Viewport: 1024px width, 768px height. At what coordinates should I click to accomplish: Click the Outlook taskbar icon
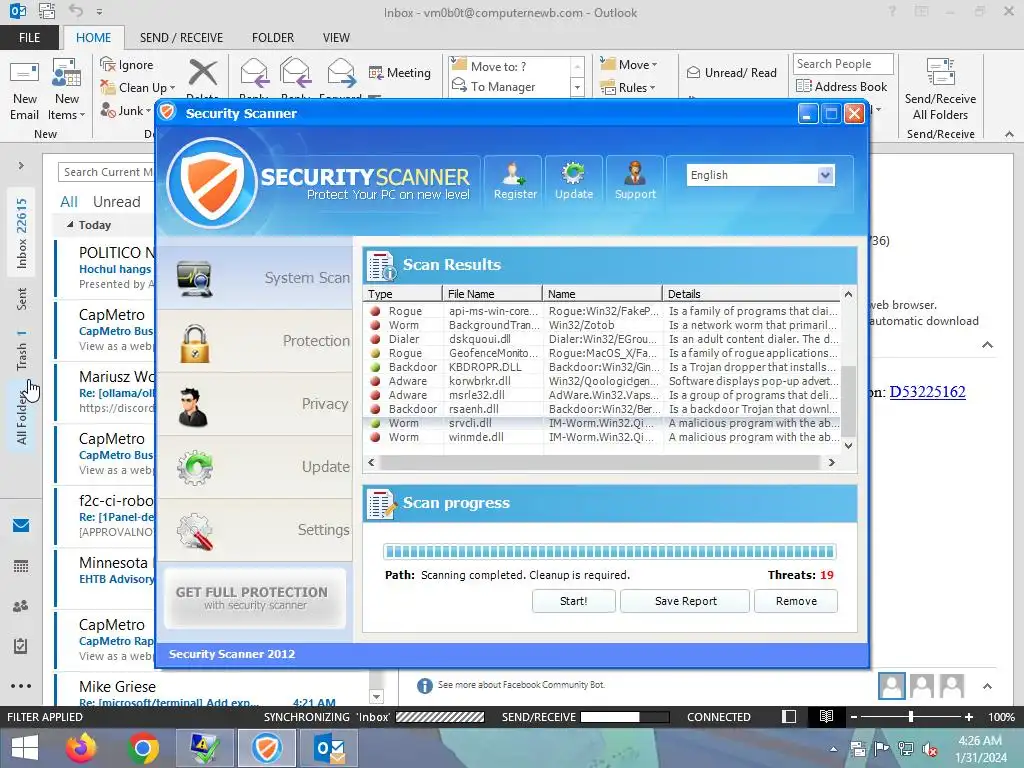(329, 748)
